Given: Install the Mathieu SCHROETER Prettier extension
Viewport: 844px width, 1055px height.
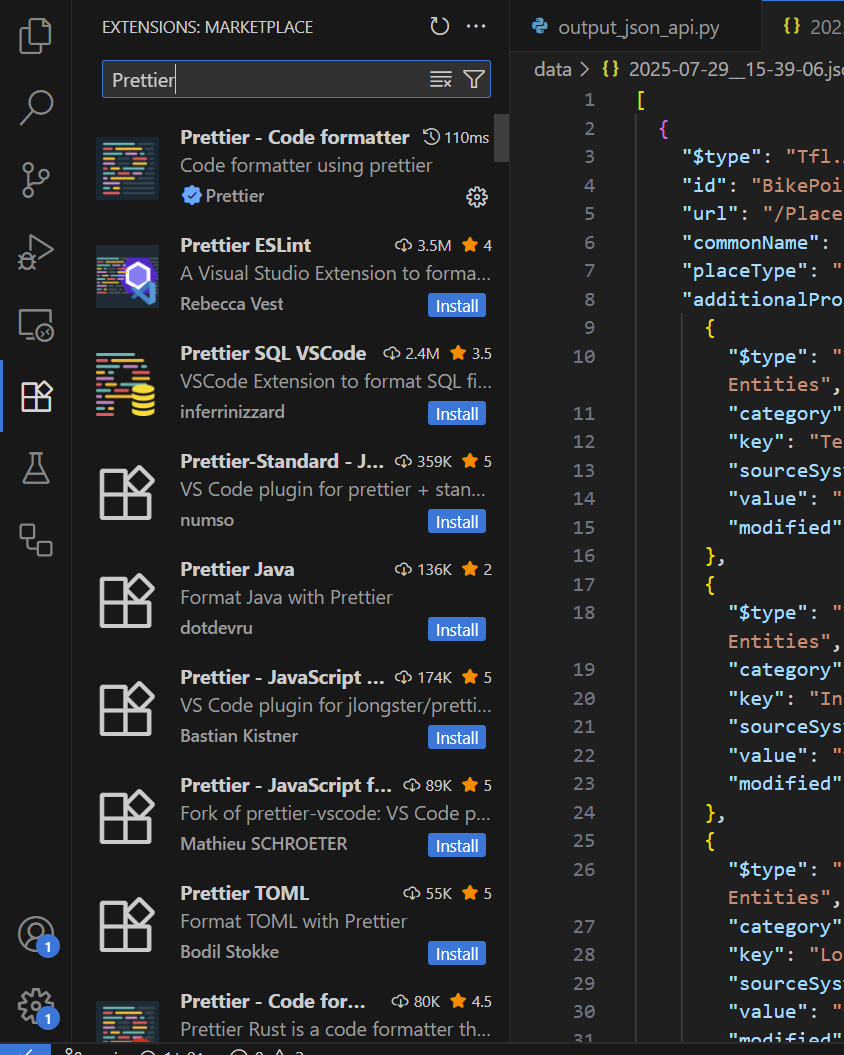Looking at the screenshot, I should 456,846.
